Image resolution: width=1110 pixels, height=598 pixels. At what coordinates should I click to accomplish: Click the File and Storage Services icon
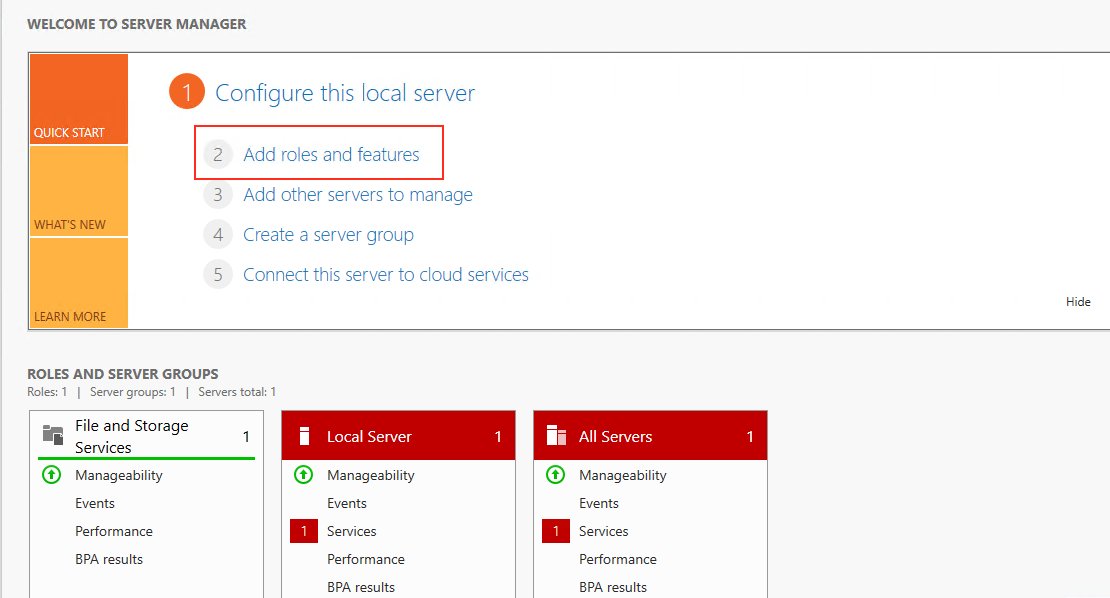(x=53, y=435)
